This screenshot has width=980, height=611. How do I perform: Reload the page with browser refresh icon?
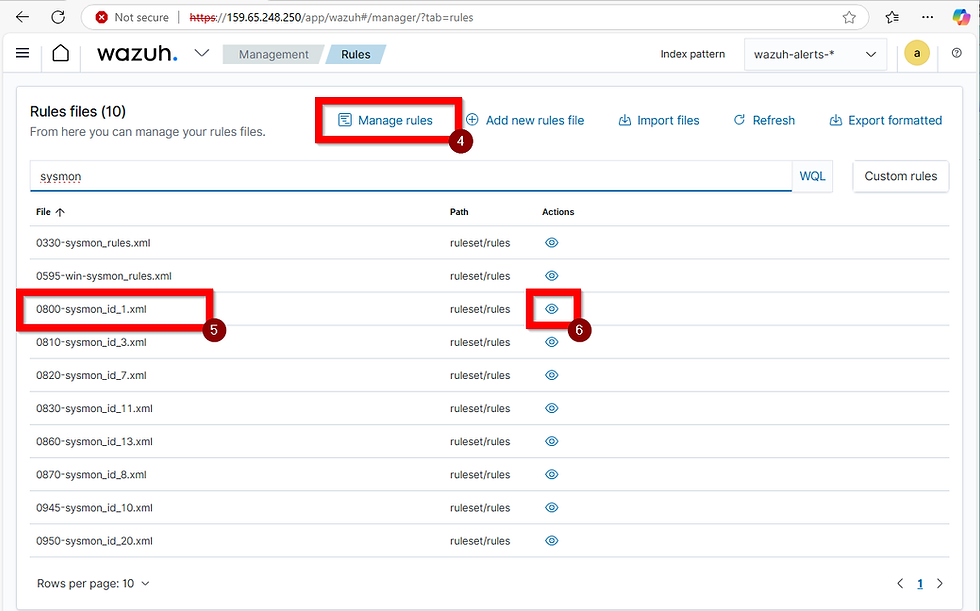pos(58,17)
